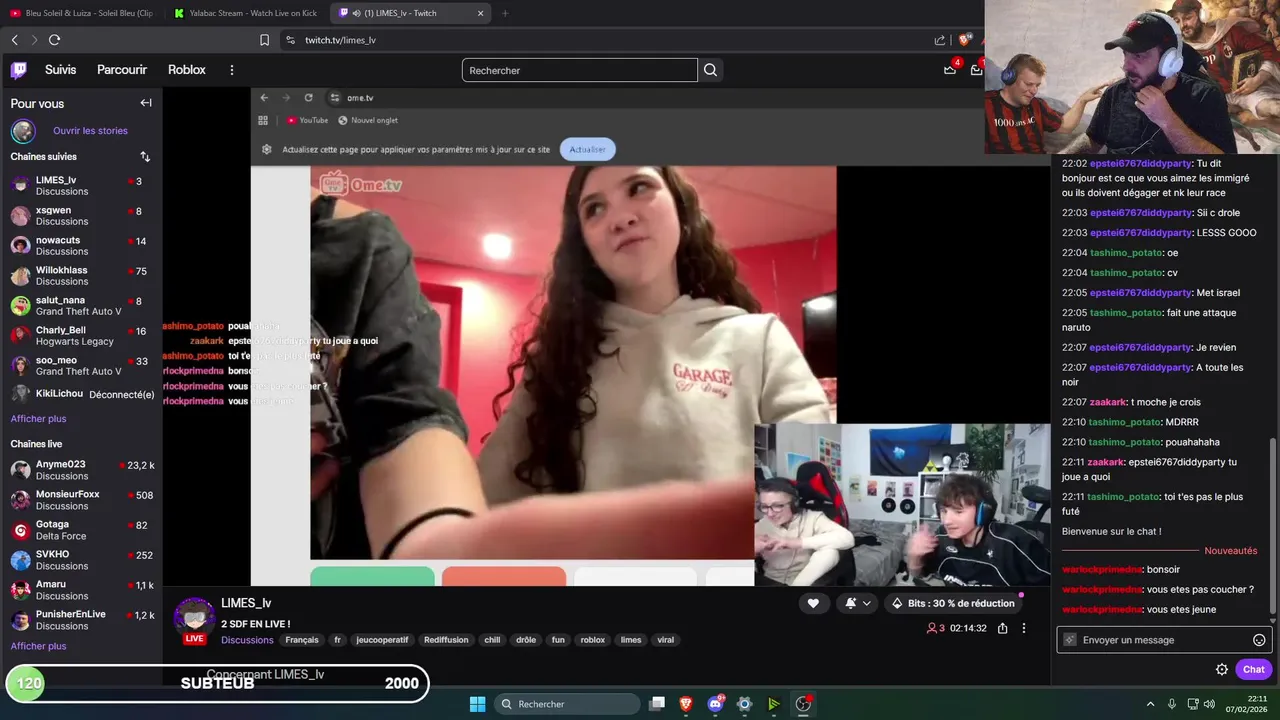Viewport: 1280px width, 720px height.
Task: Open Anyme023 live channel
Action: tap(81, 470)
